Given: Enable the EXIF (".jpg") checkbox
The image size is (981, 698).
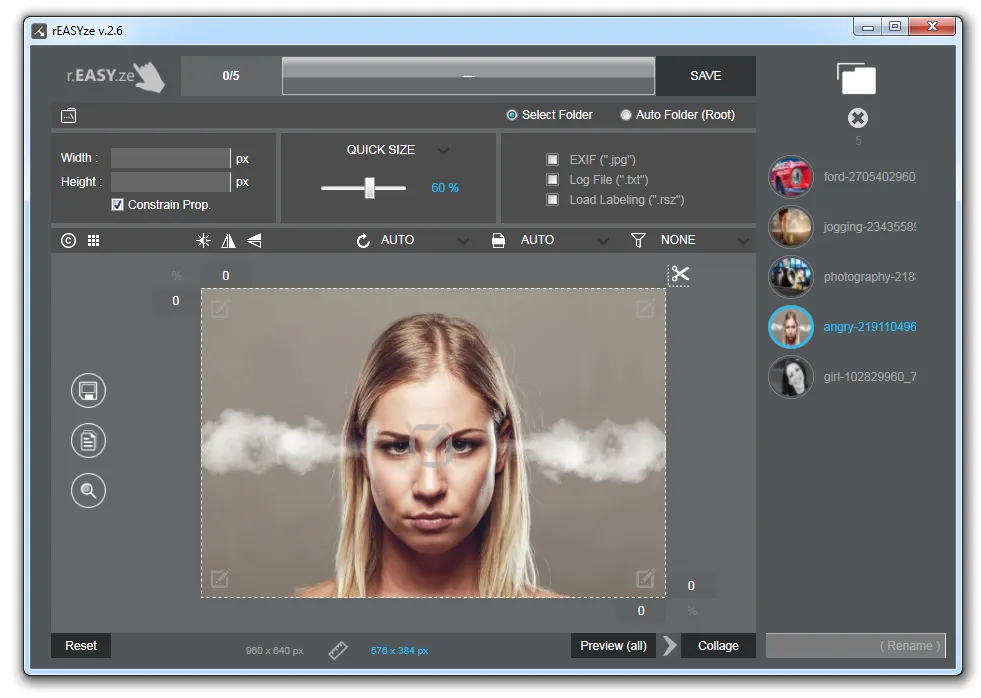Looking at the screenshot, I should tap(552, 159).
